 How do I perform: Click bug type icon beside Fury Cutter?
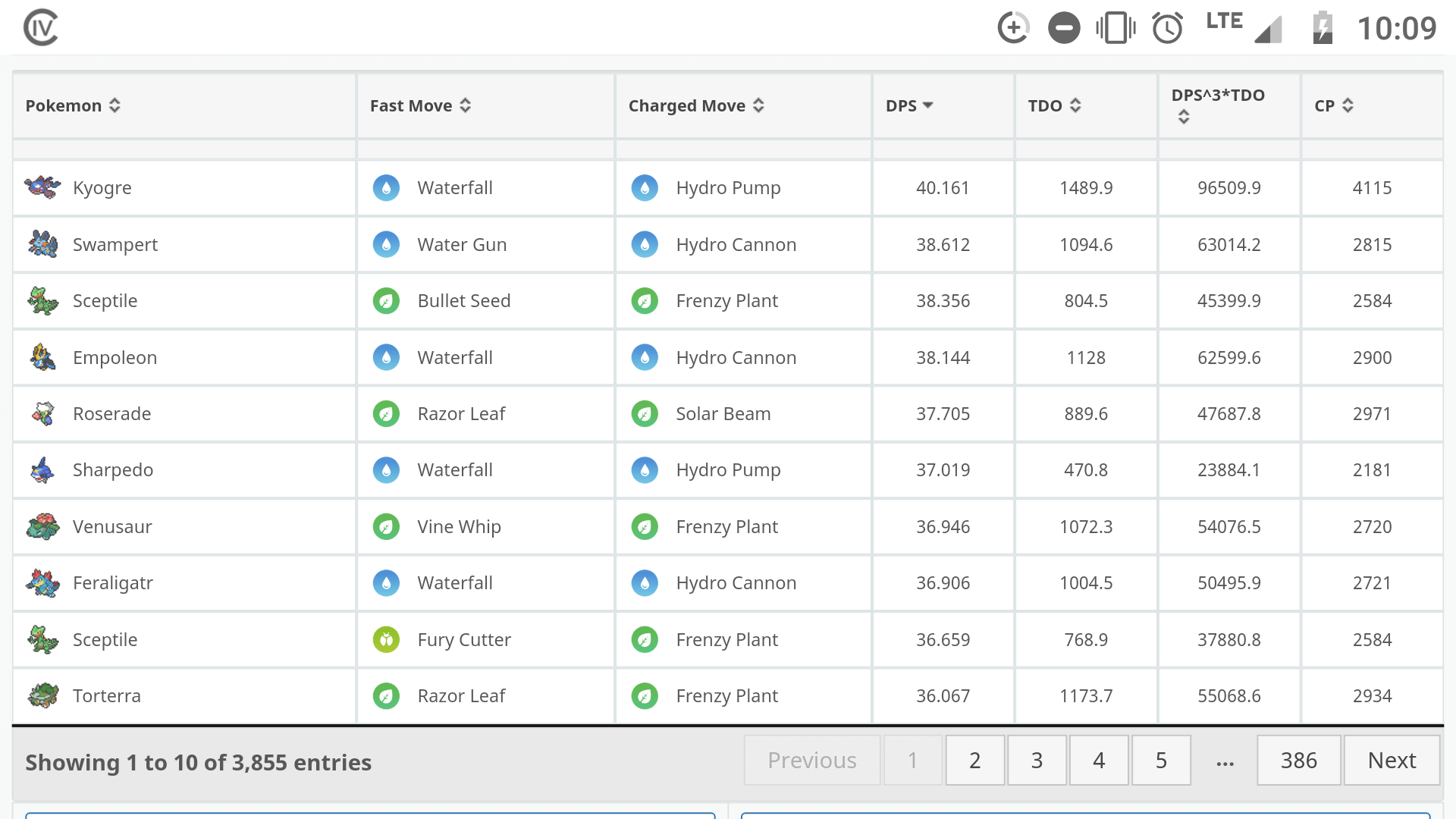386,639
